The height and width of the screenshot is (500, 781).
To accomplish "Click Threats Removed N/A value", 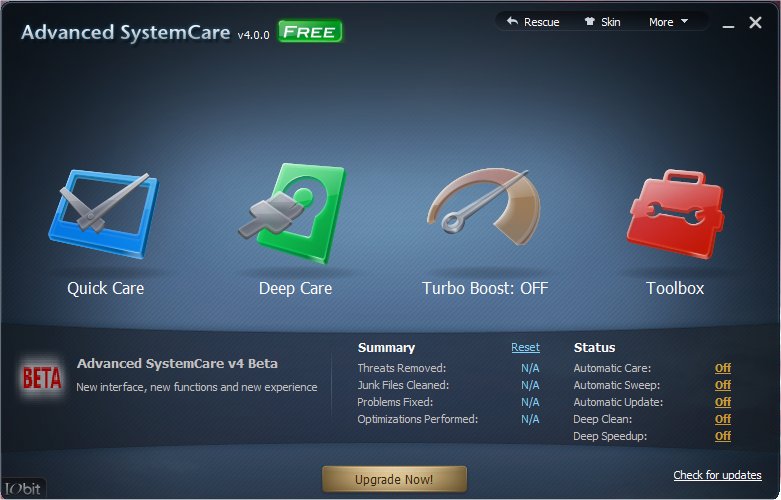I will (x=530, y=368).
